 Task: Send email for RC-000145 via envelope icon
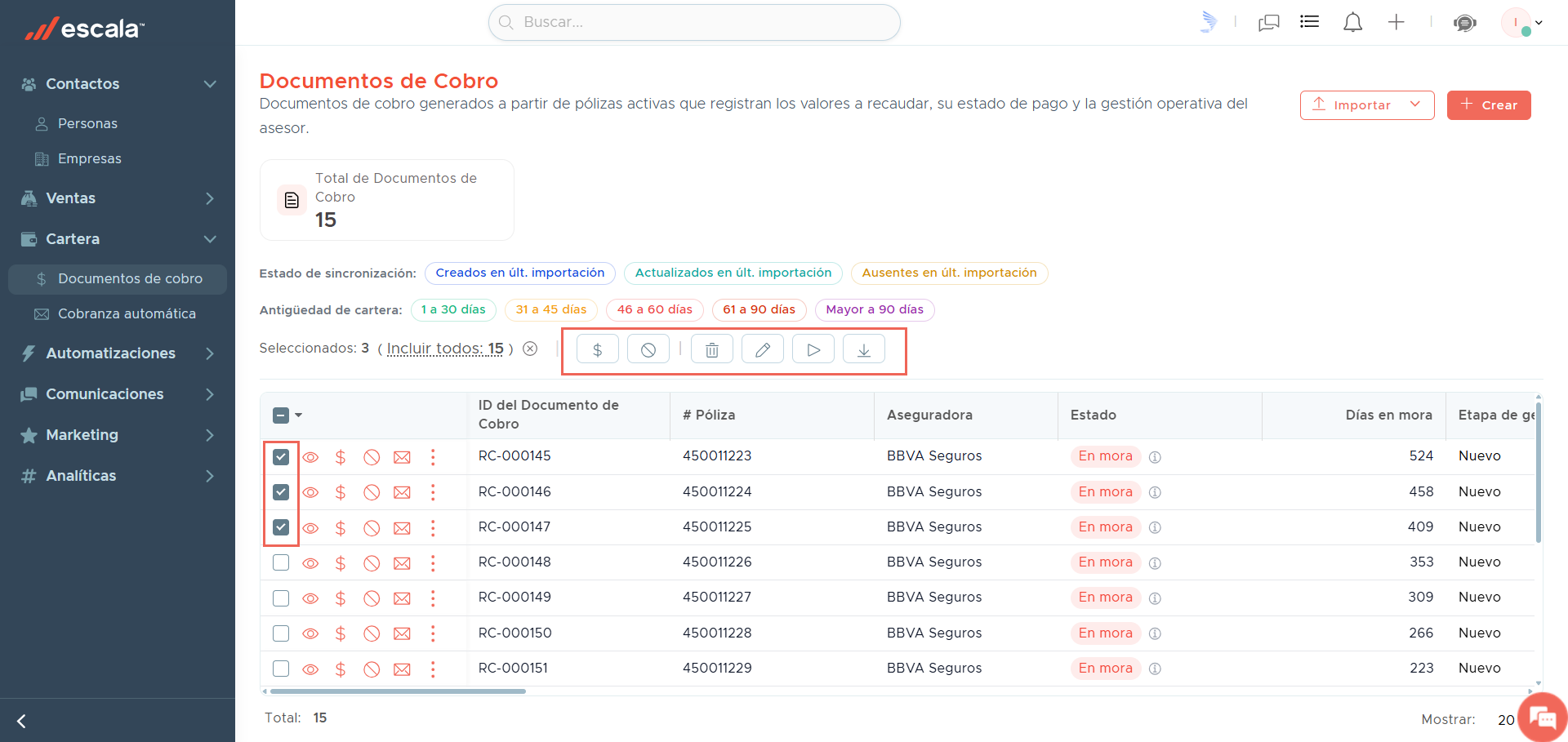pos(402,457)
